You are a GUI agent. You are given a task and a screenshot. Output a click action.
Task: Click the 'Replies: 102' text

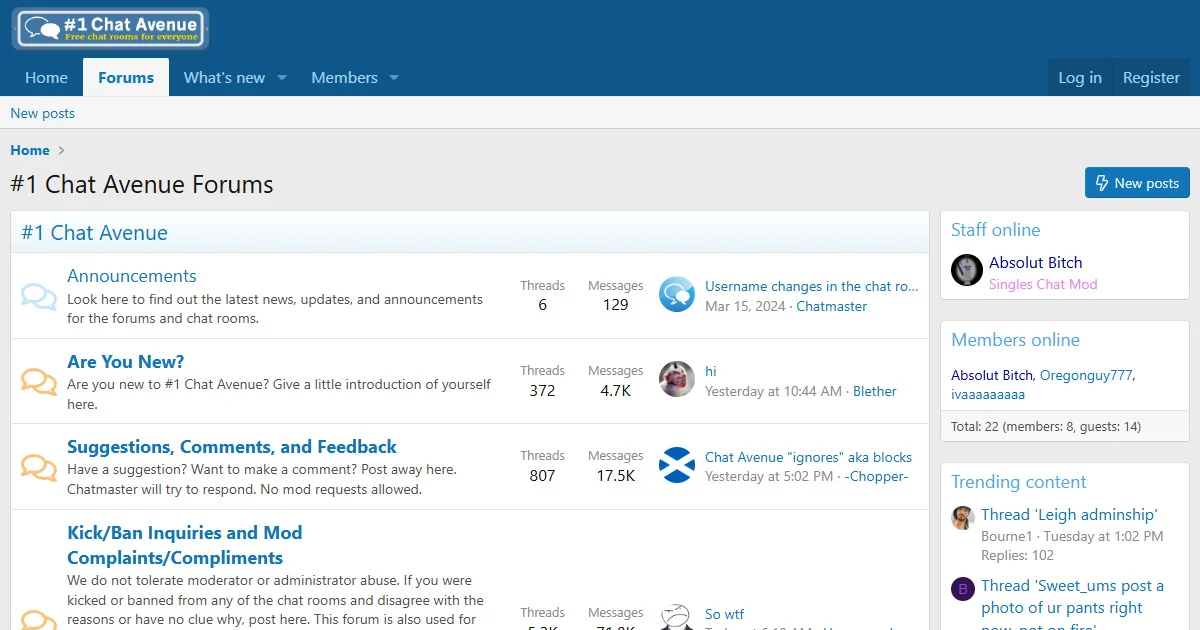click(1017, 555)
